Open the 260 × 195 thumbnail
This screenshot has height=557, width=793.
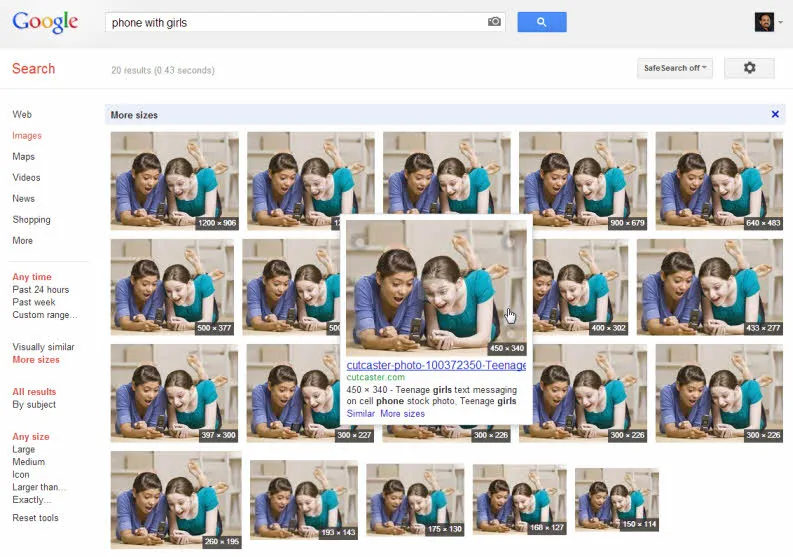click(x=176, y=500)
